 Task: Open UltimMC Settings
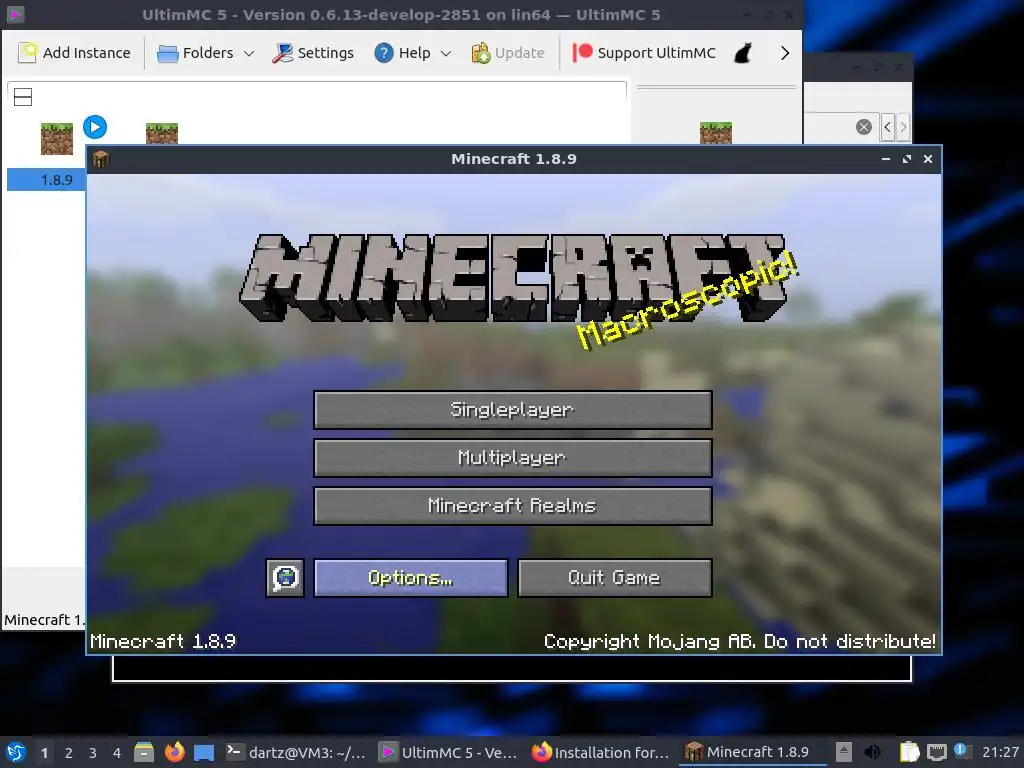313,53
